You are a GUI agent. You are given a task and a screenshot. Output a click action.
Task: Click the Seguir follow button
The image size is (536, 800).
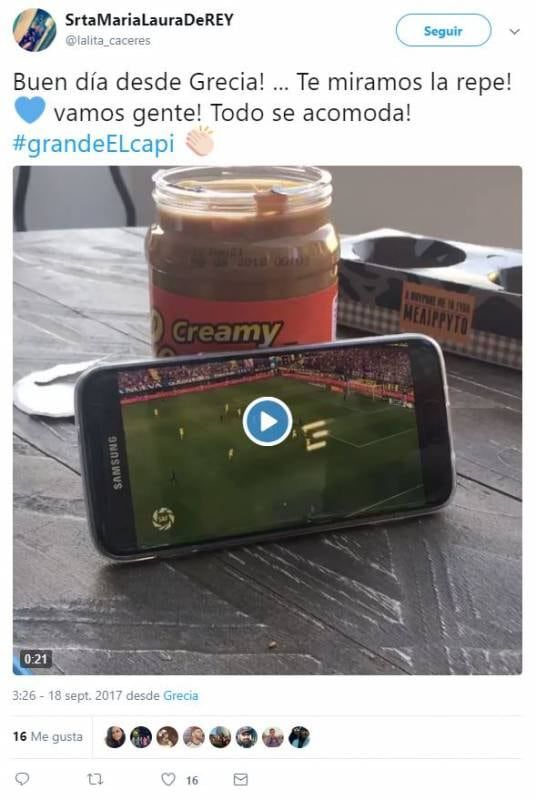[x=443, y=31]
